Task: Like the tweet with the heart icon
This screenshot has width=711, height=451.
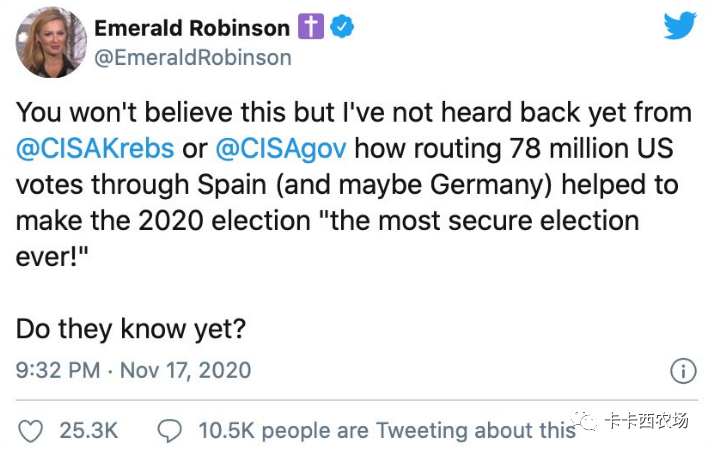Action: coord(33,430)
